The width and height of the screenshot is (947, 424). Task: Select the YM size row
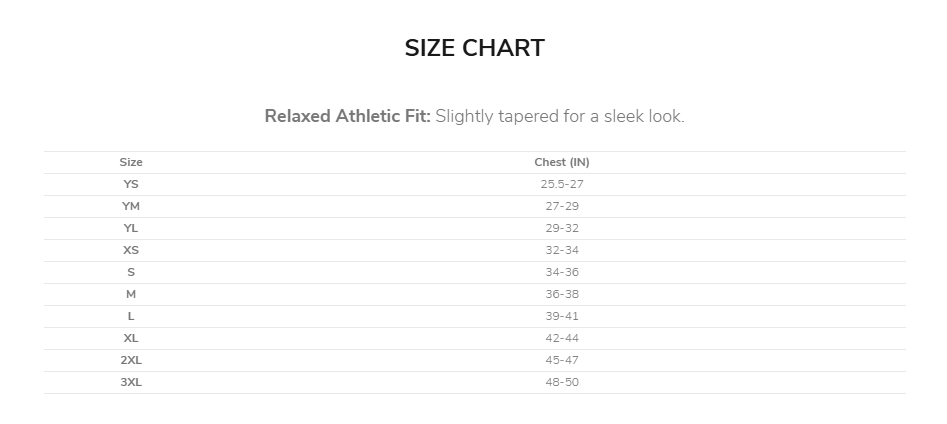tap(131, 206)
